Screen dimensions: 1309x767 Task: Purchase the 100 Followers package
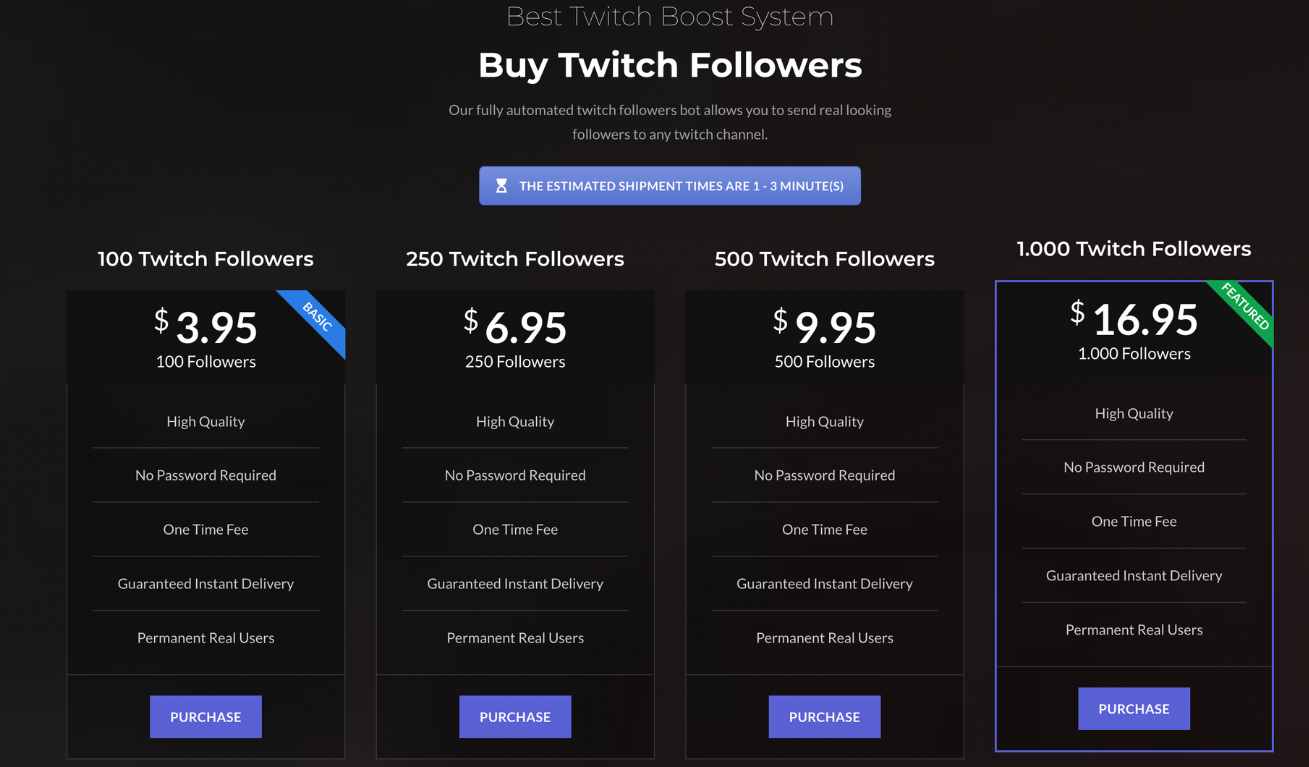click(206, 717)
